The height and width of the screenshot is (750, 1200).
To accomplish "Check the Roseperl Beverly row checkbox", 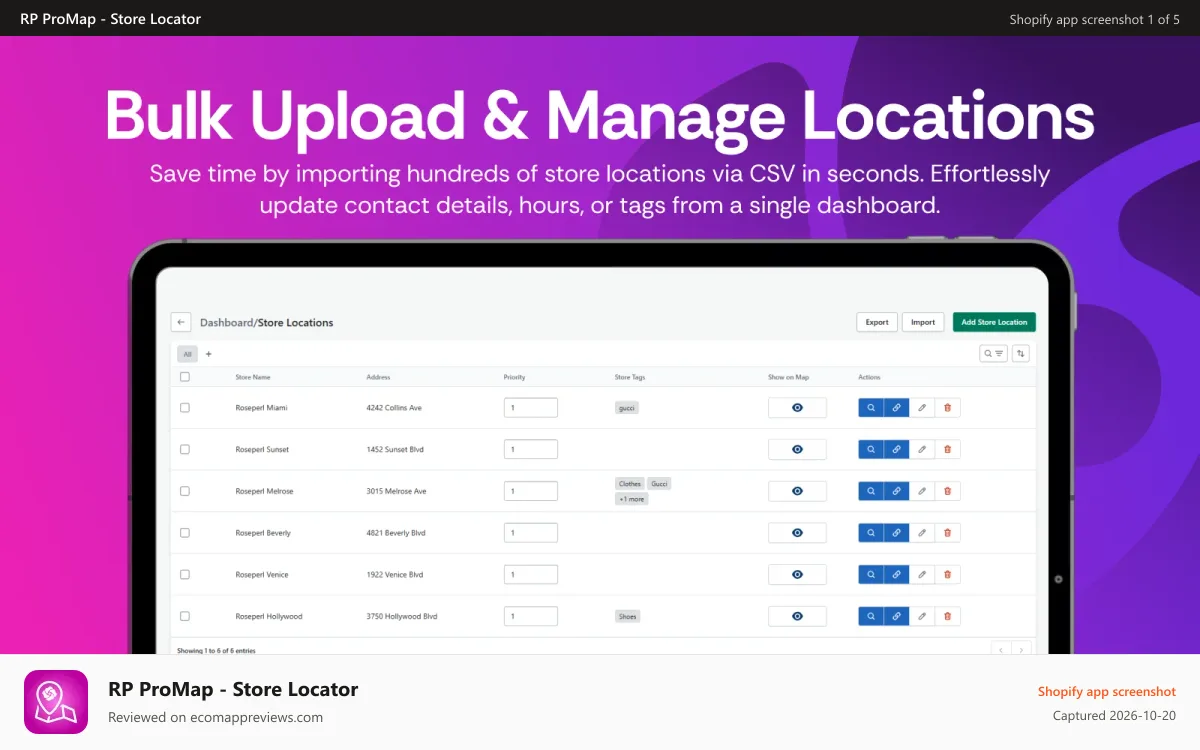I will pos(185,533).
